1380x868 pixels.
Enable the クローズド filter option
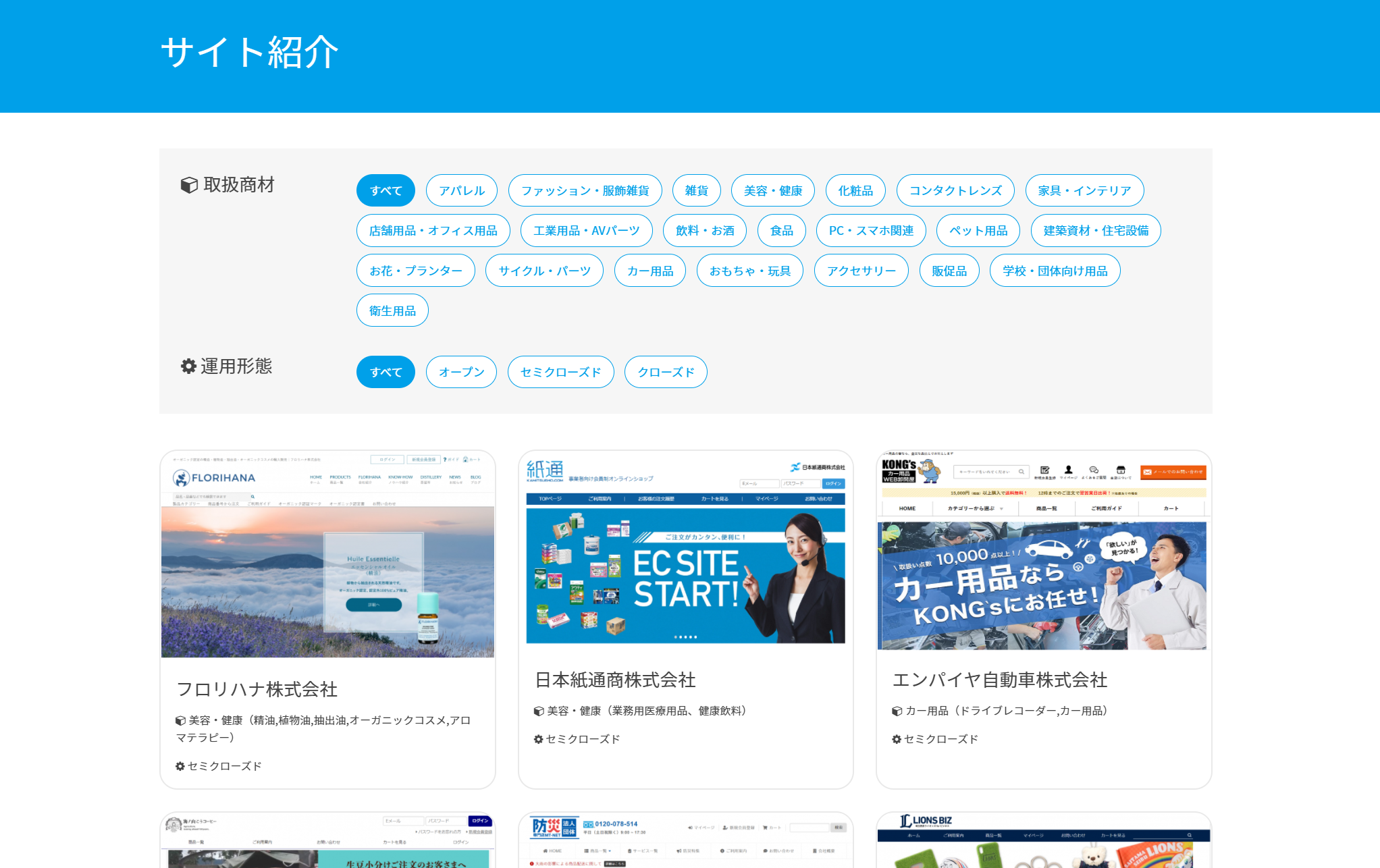pyautogui.click(x=666, y=372)
